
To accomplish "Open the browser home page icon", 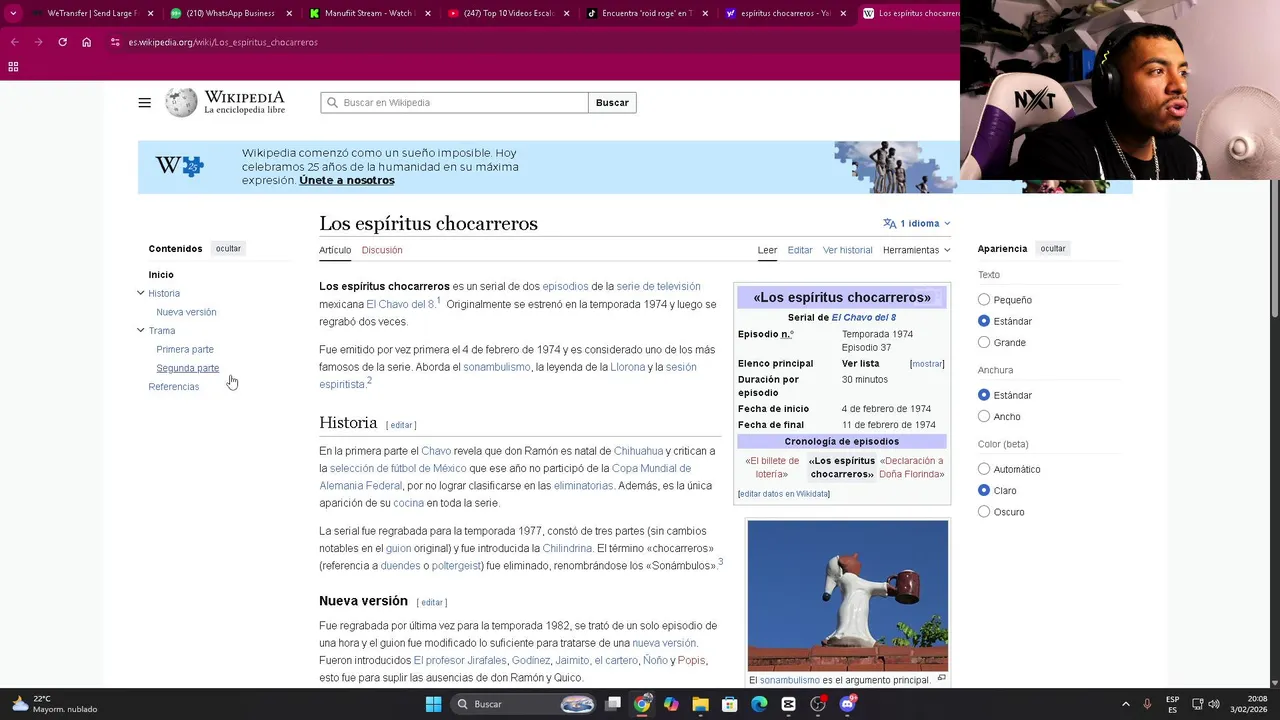I will click(x=86, y=42).
